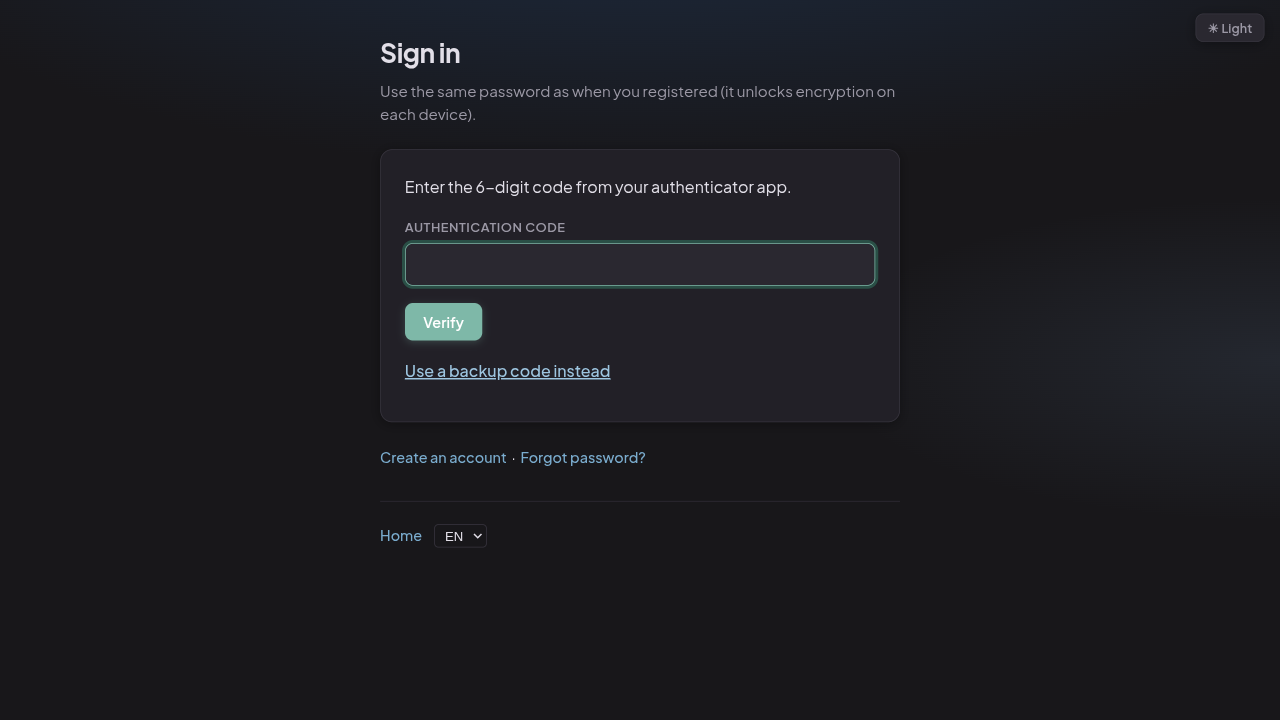Screen dimensions: 1280x720
Task: Click the AUTHENTICATION CODE label
Action: tap(484, 227)
